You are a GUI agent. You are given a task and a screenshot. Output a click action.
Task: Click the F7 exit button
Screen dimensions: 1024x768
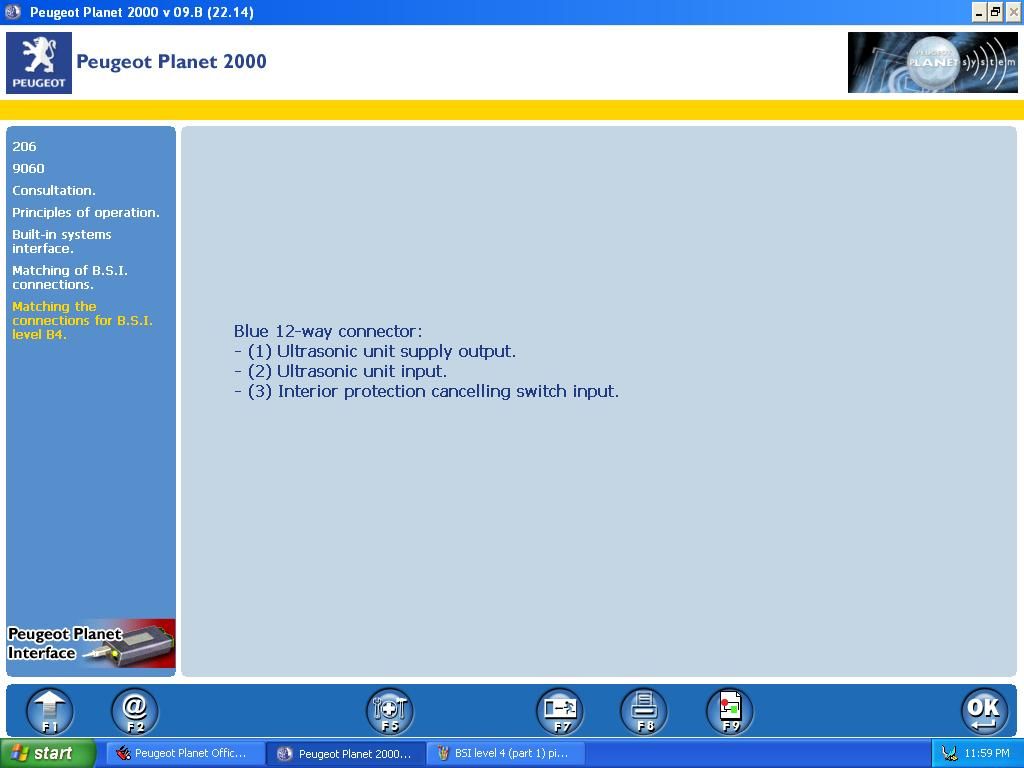tap(560, 711)
